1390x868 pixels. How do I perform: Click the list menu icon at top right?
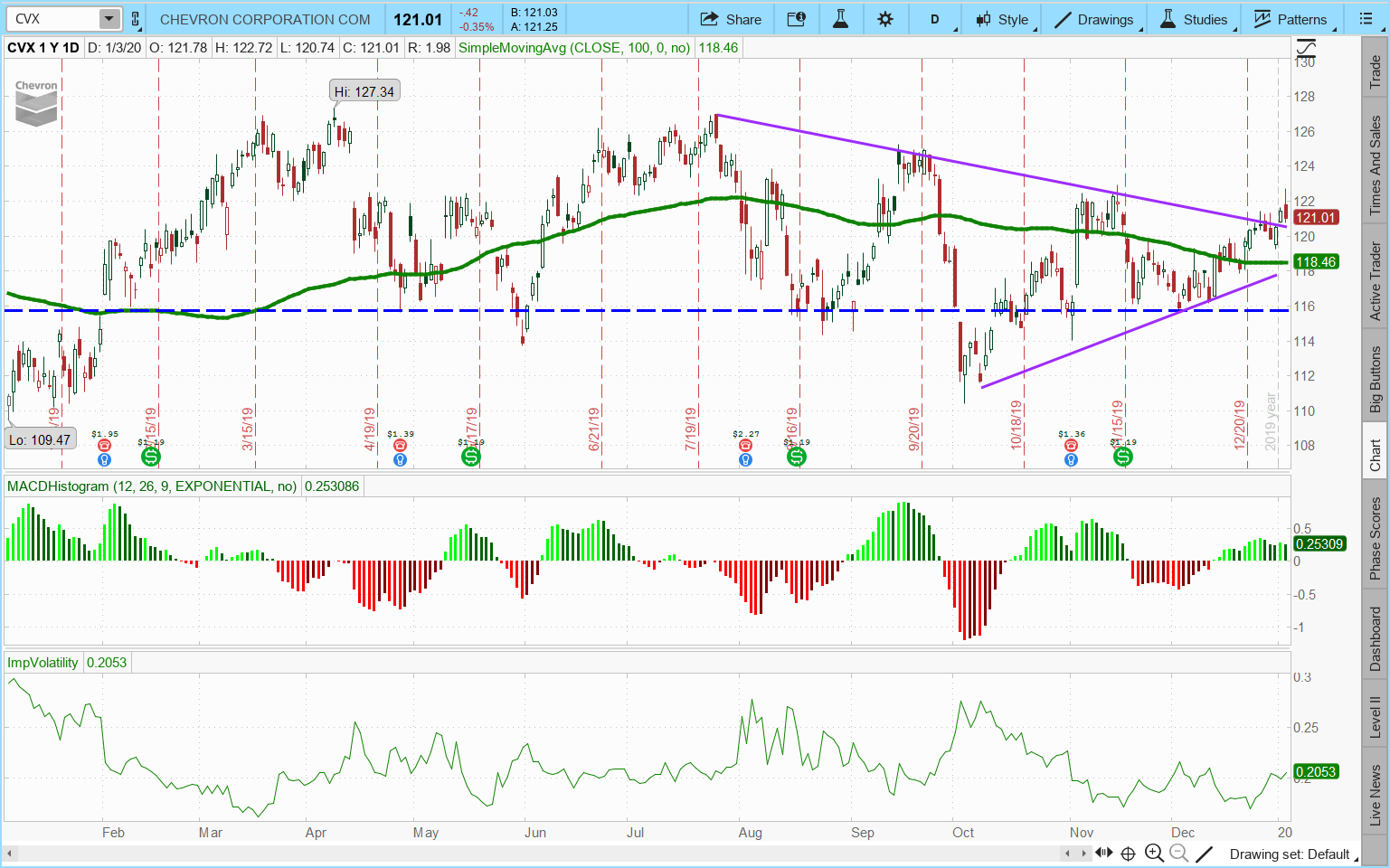click(1366, 19)
